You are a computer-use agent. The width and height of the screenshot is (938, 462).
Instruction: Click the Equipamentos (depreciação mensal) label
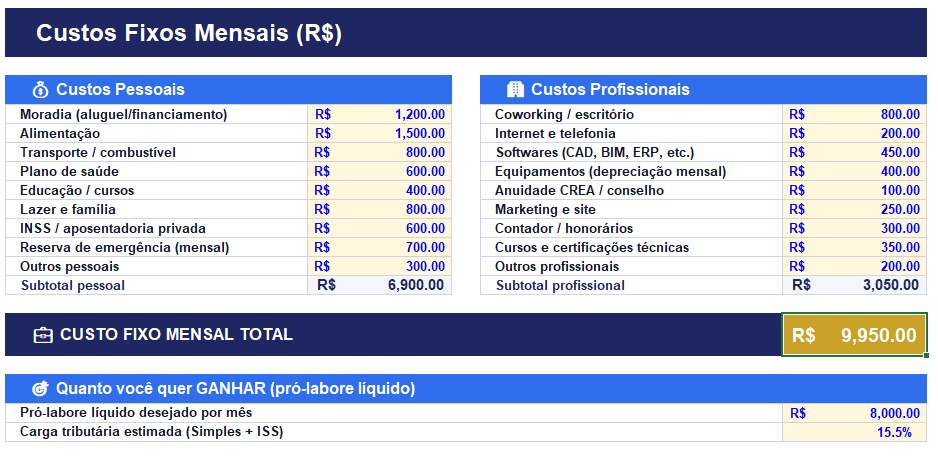(x=610, y=172)
